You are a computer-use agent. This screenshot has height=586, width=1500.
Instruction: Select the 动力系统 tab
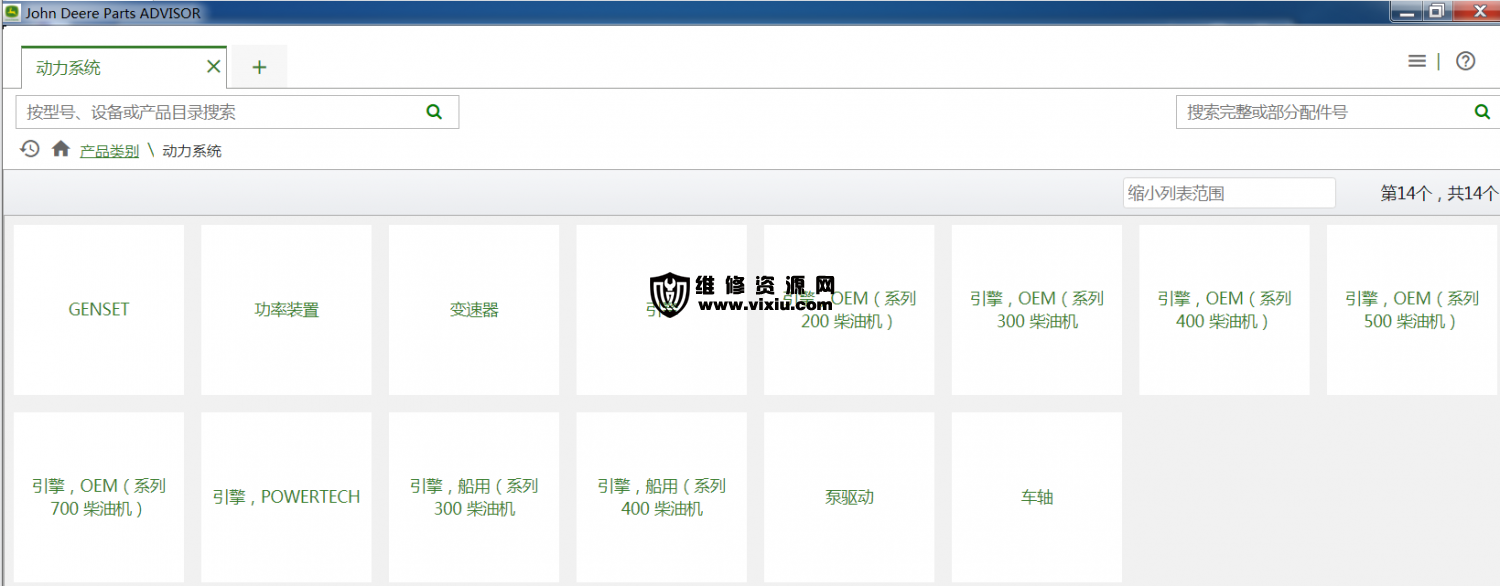[x=124, y=67]
